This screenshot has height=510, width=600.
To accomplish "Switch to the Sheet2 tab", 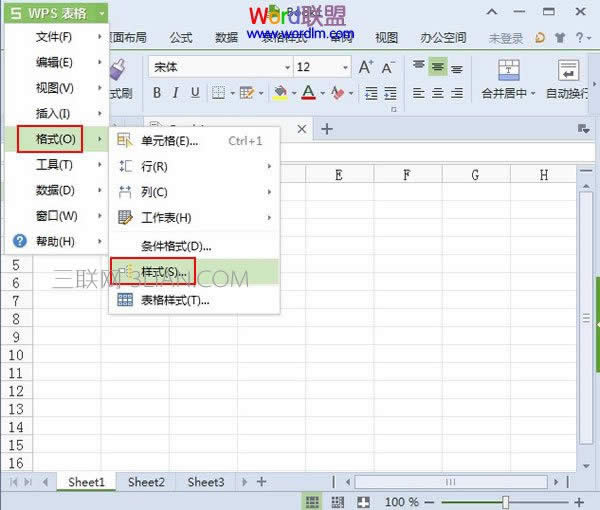I will click(x=146, y=482).
